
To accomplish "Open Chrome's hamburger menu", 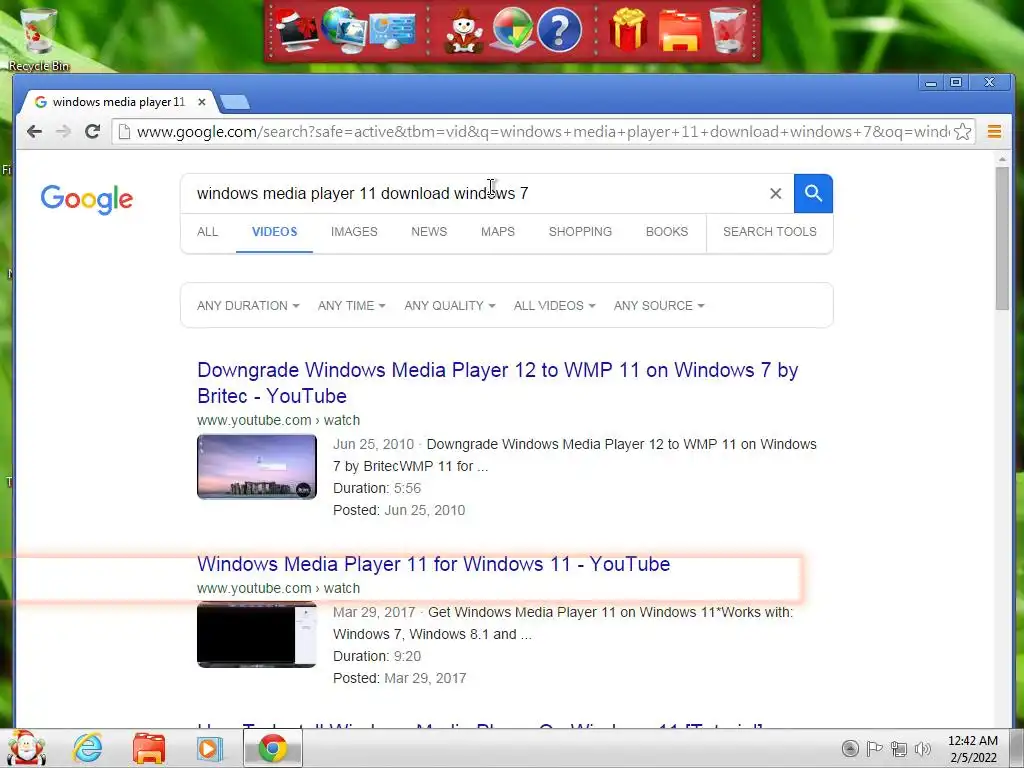I will tap(995, 132).
